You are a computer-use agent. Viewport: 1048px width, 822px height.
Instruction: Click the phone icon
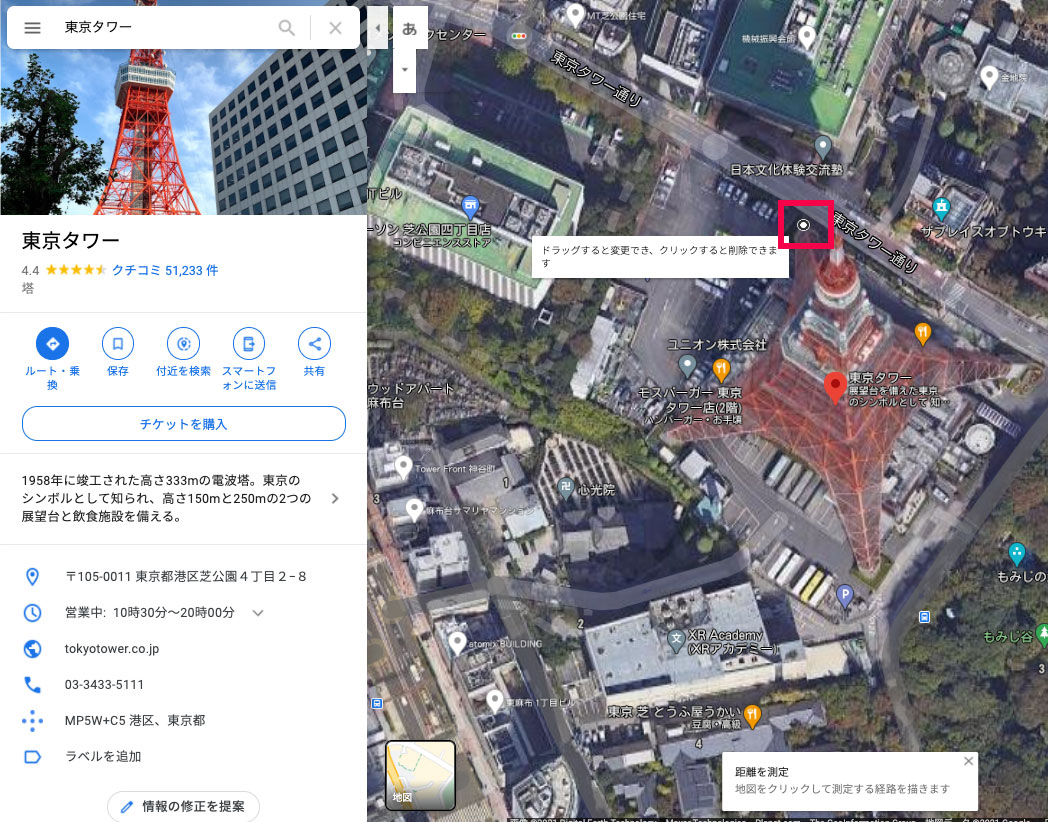coord(32,684)
